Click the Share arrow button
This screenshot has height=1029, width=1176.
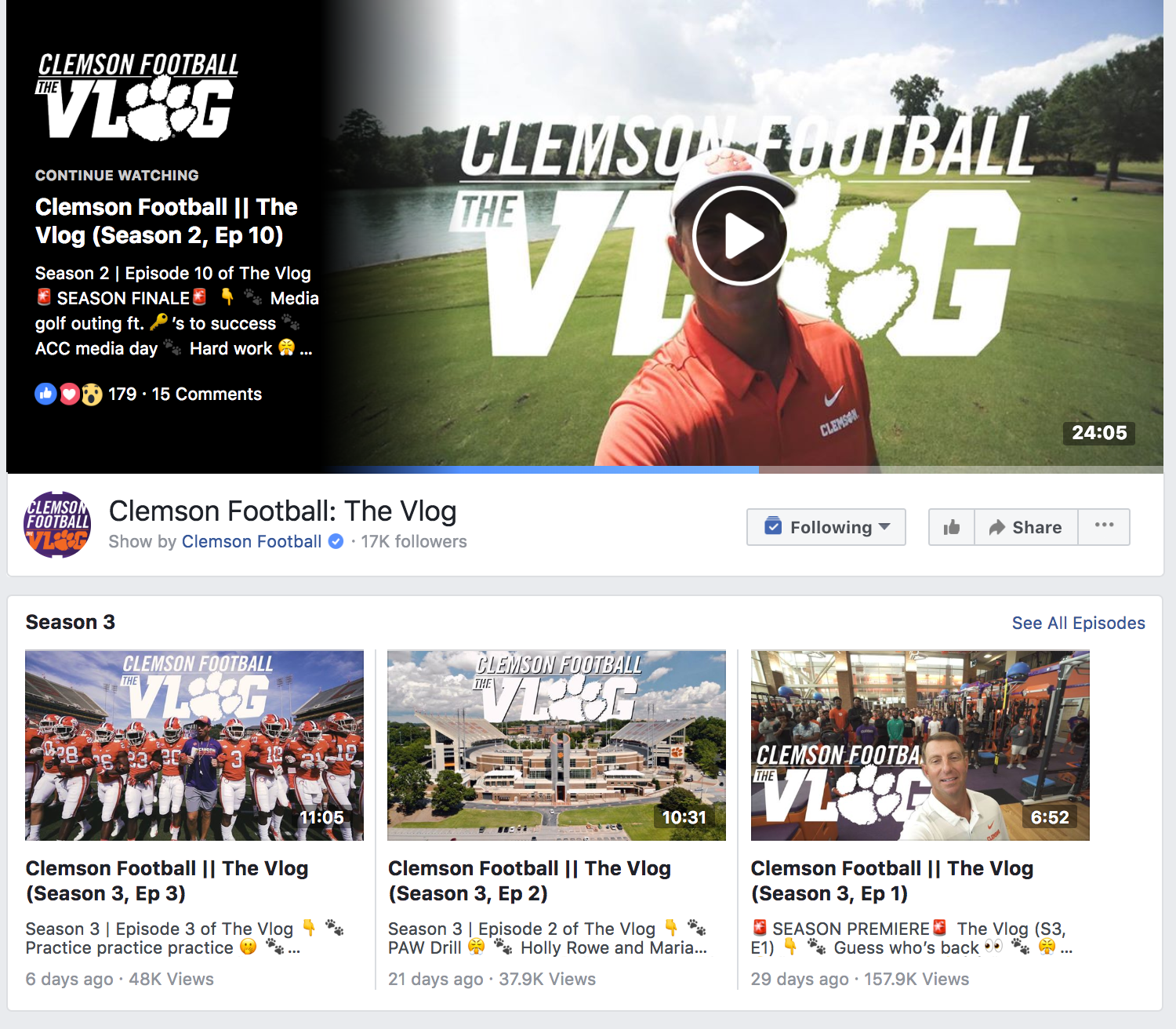1026,527
